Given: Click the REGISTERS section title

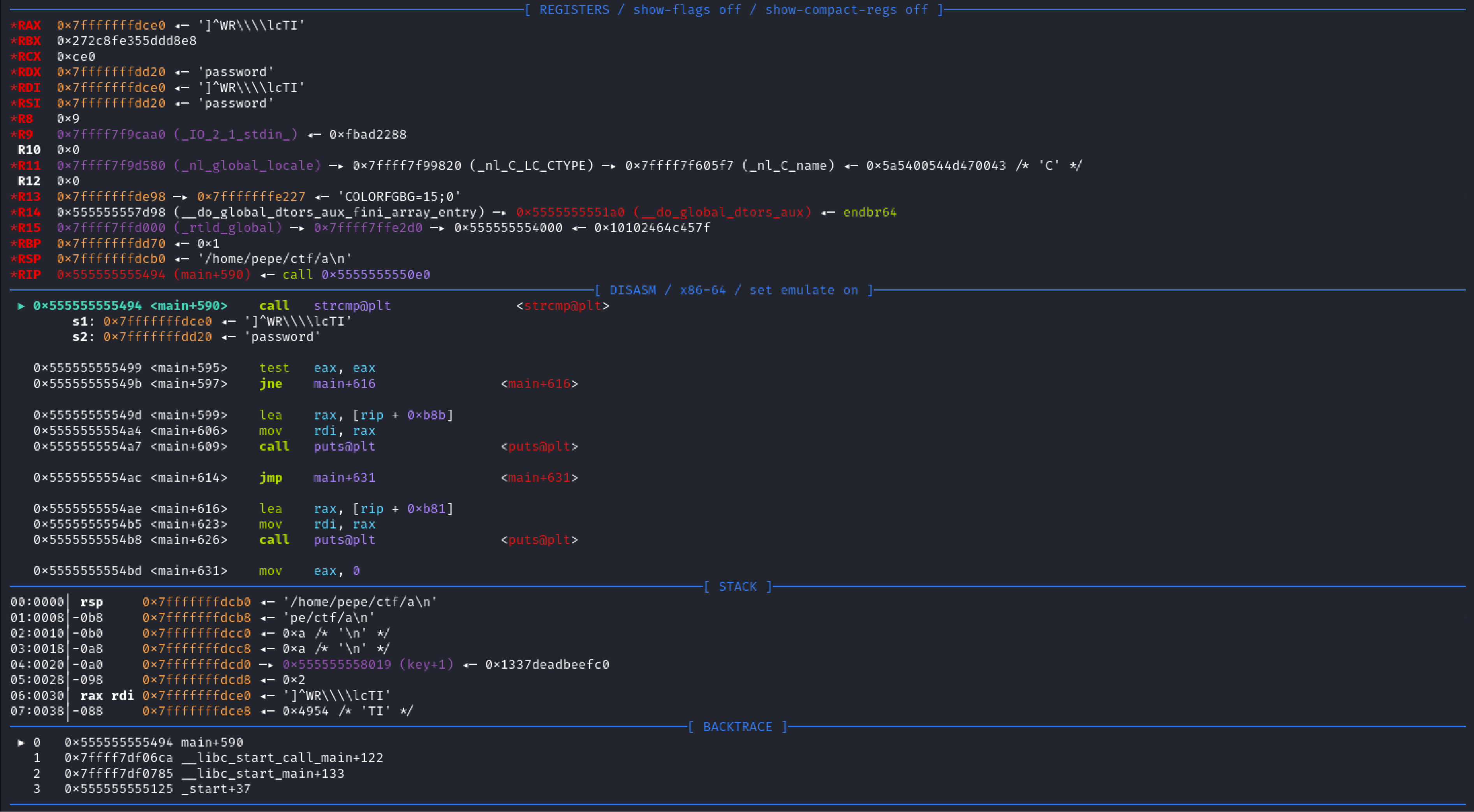Looking at the screenshot, I should (574, 10).
